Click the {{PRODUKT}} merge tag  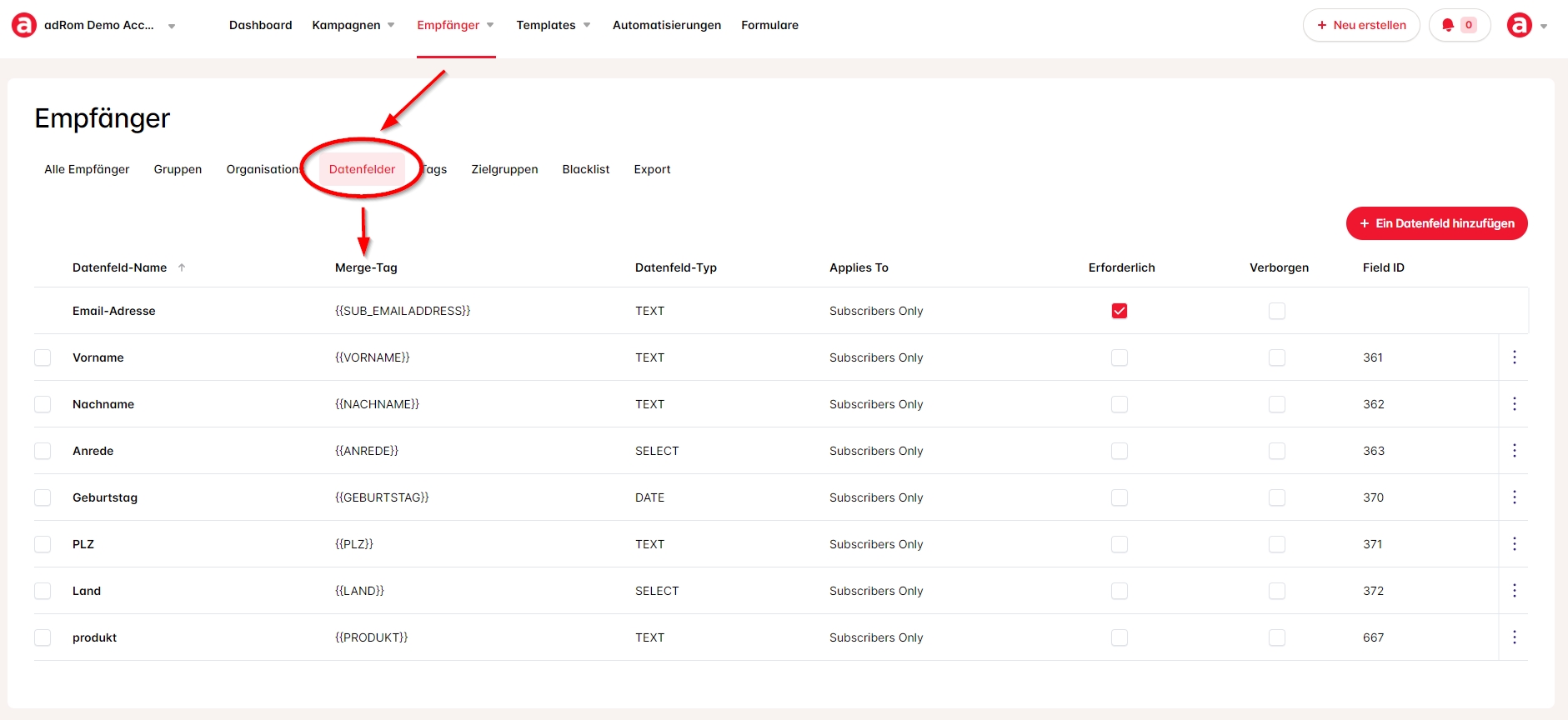coord(372,637)
